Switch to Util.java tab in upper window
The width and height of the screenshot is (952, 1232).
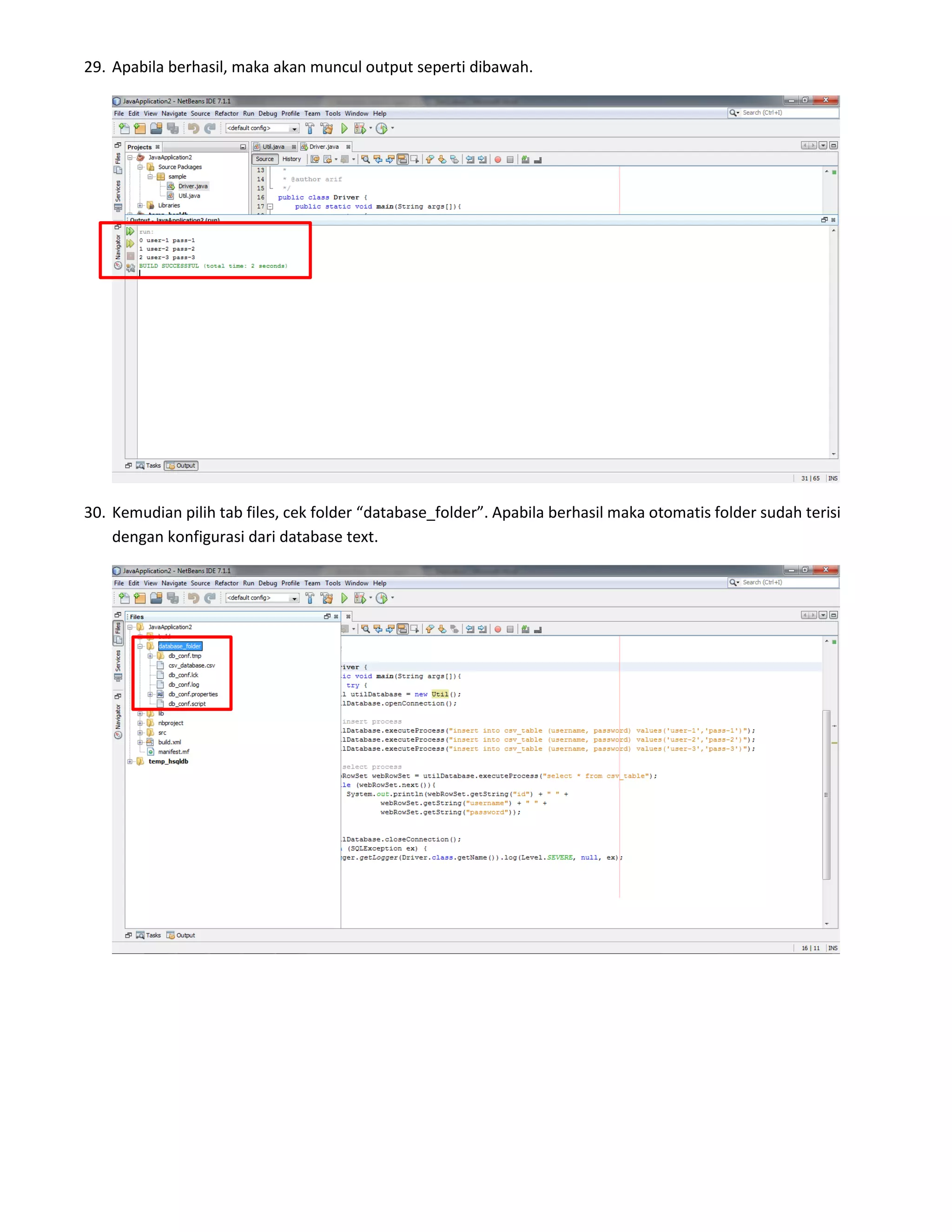[x=273, y=146]
